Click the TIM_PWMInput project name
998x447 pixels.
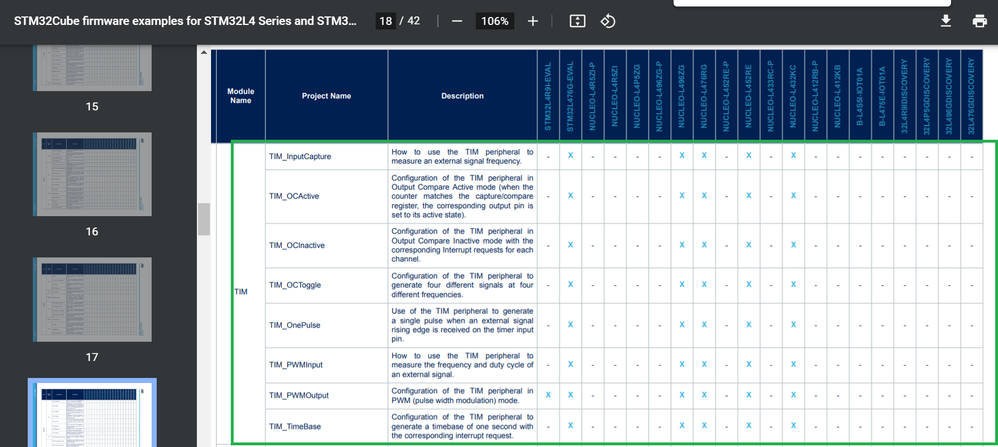tap(297, 364)
